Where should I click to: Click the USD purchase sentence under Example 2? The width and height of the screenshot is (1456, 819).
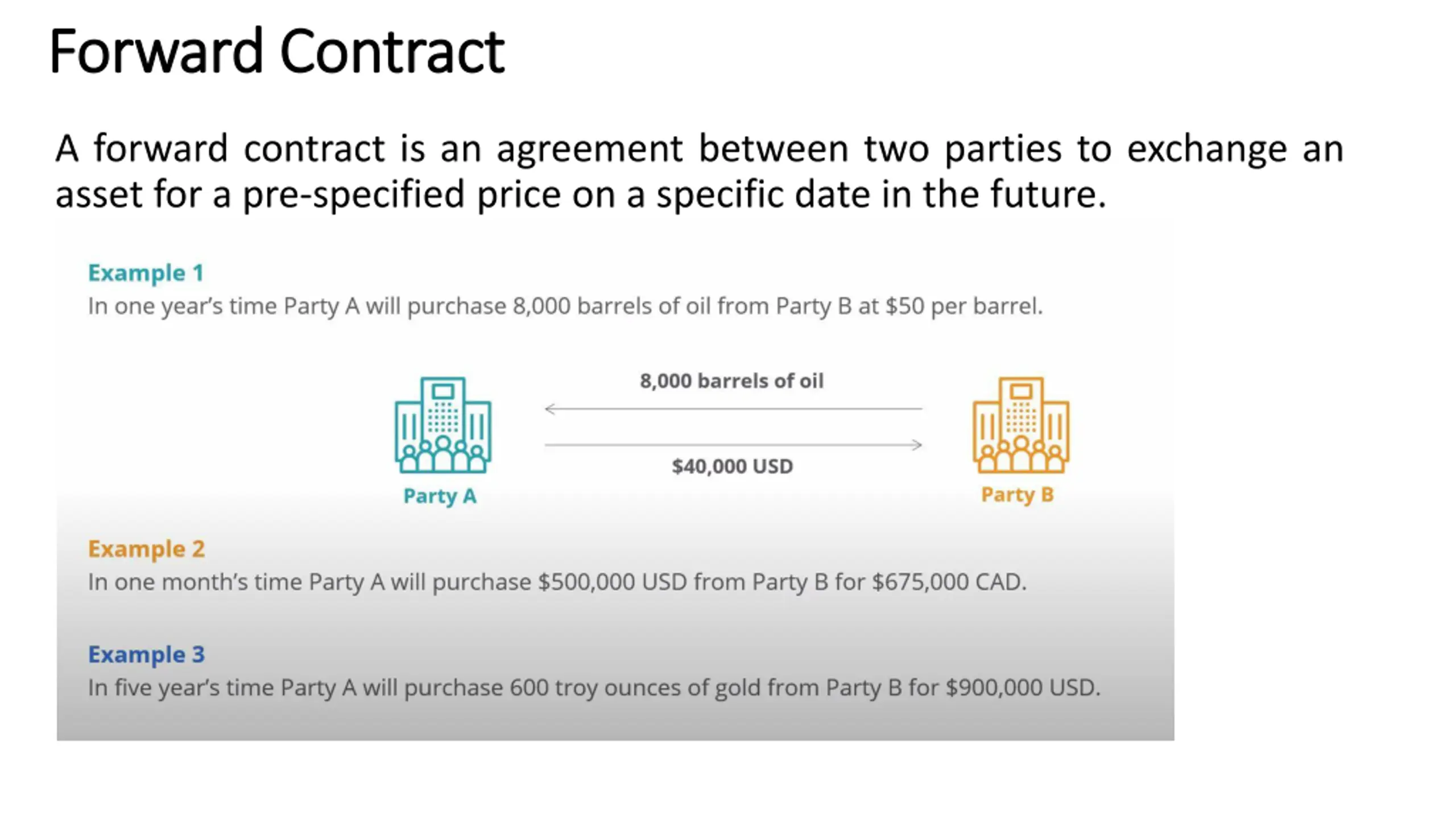point(557,582)
